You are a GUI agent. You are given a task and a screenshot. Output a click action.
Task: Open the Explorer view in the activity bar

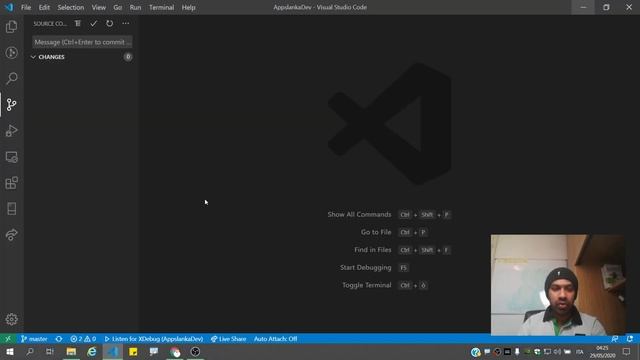coord(11,27)
